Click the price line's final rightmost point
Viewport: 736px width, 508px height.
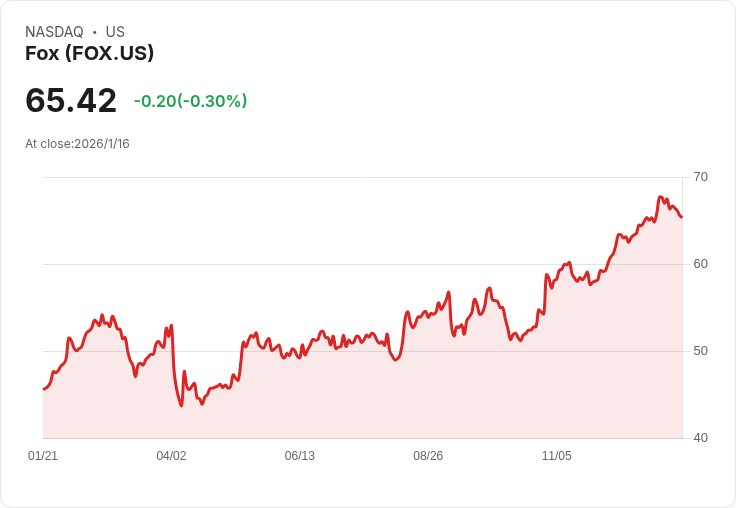click(x=682, y=217)
